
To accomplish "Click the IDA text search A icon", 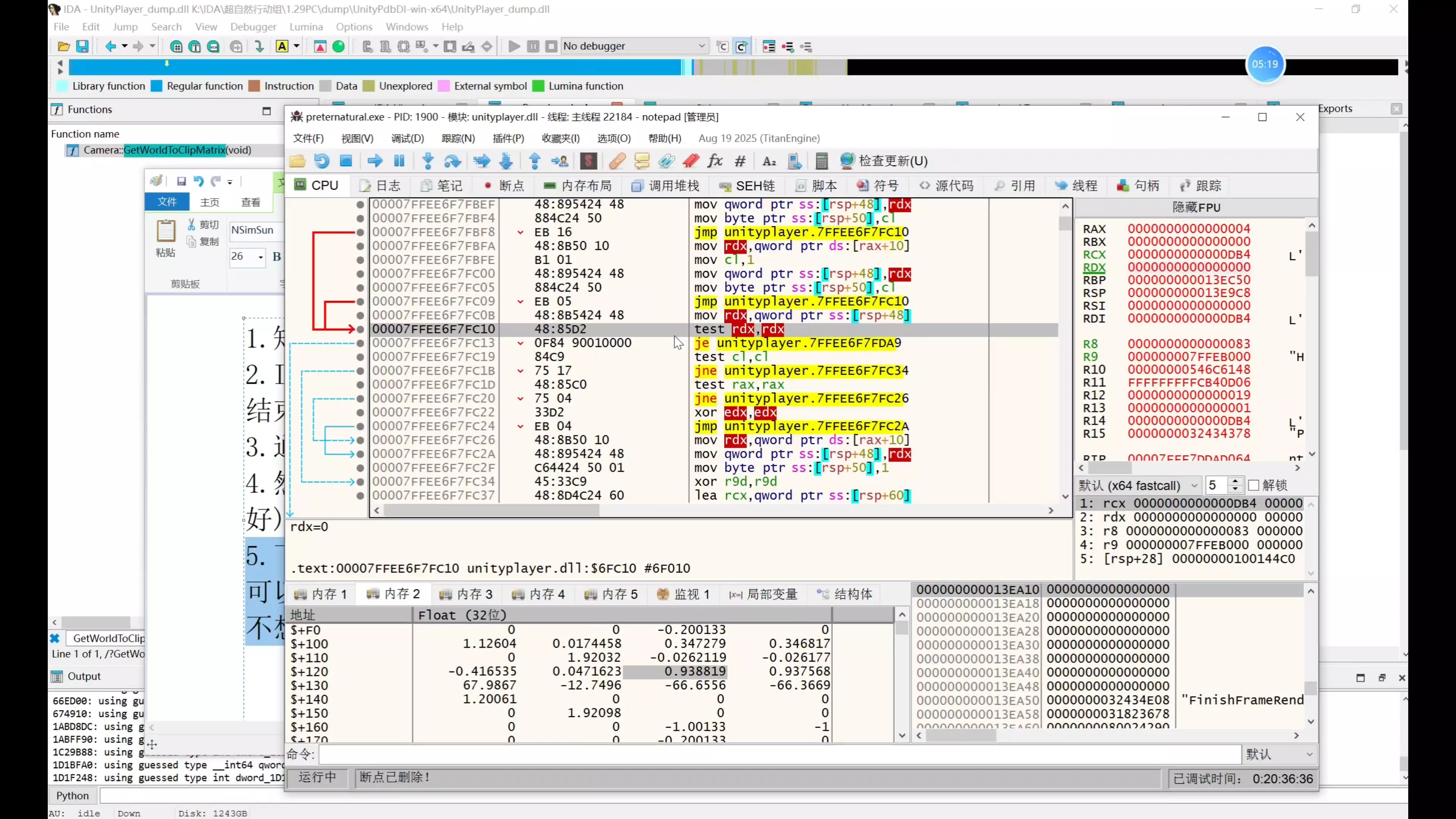I will coord(282,46).
